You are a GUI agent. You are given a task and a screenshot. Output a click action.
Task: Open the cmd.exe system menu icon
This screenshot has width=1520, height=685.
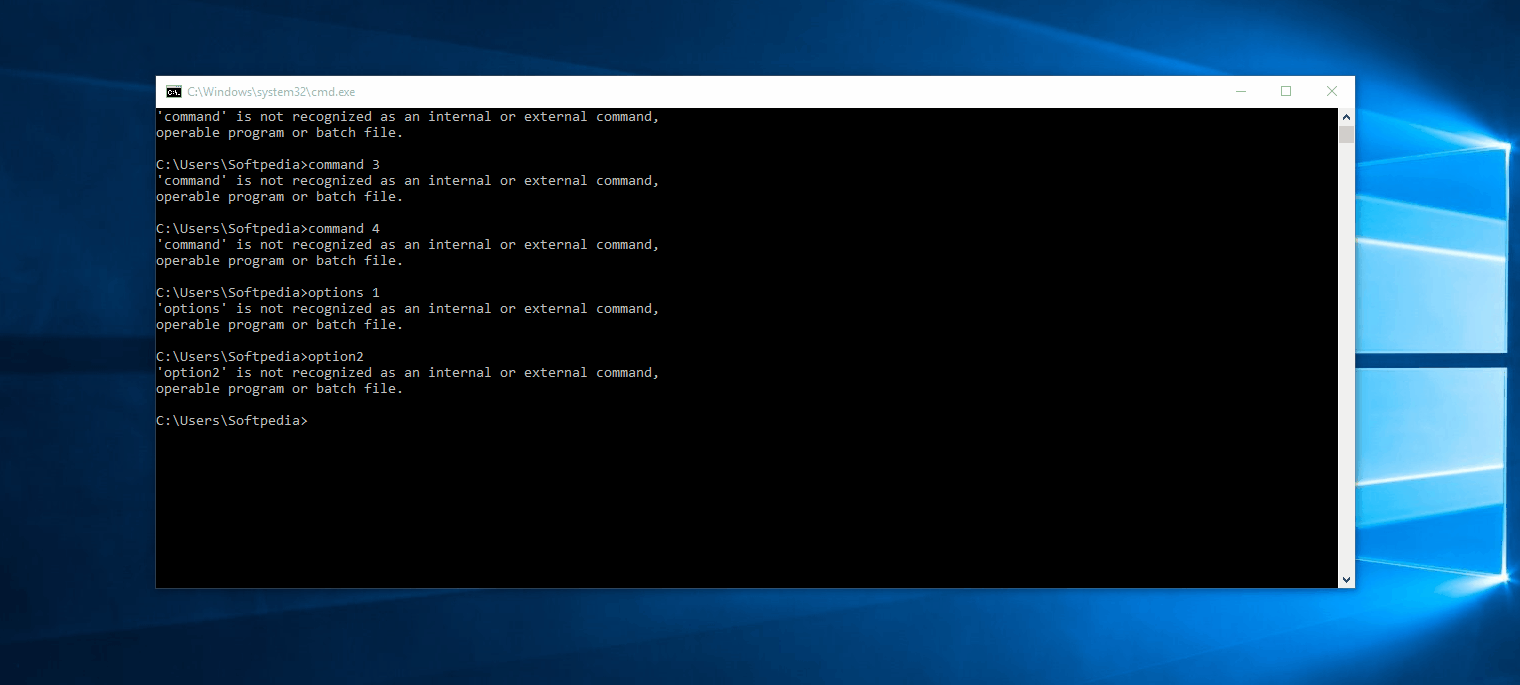click(x=174, y=92)
